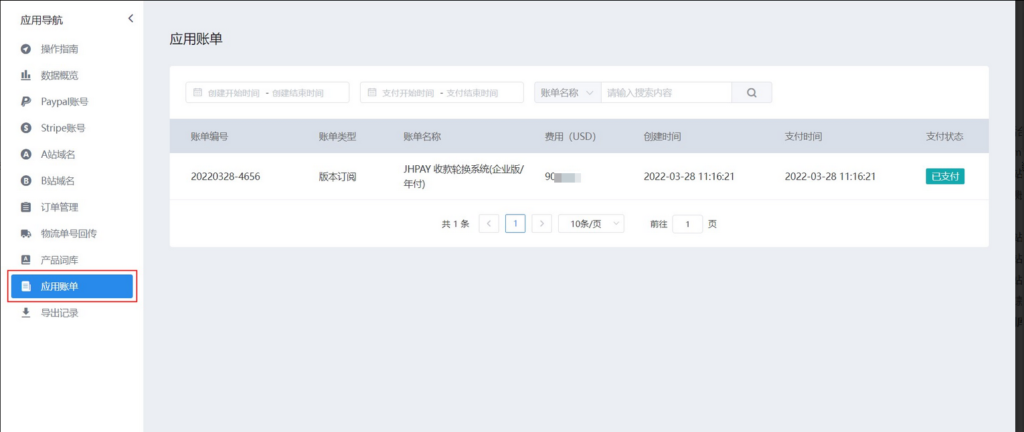Screen dimensions: 1024x432
Task: Click the download icon for 导出记录
Action: pyautogui.click(x=26, y=312)
